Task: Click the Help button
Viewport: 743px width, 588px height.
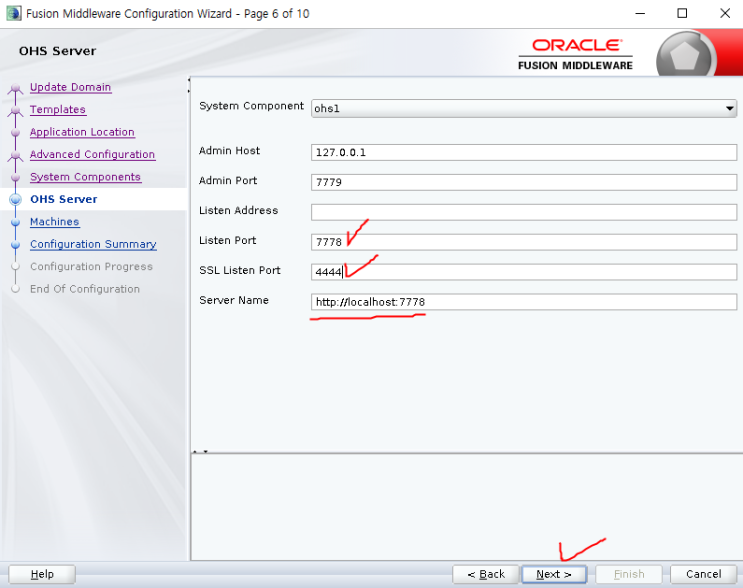Action: pyautogui.click(x=42, y=574)
